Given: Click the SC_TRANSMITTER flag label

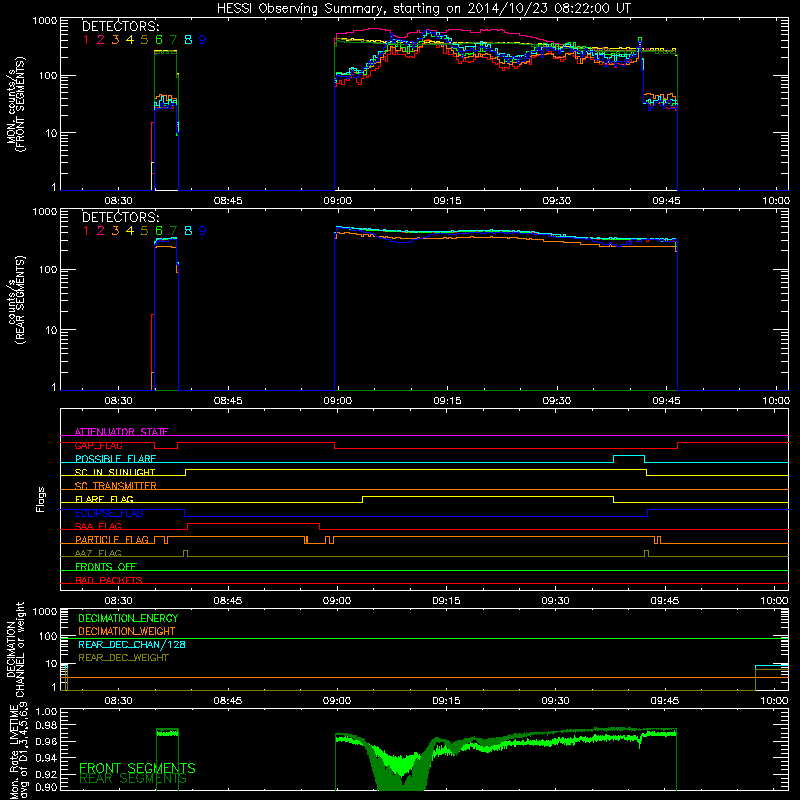Looking at the screenshot, I should [x=115, y=485].
